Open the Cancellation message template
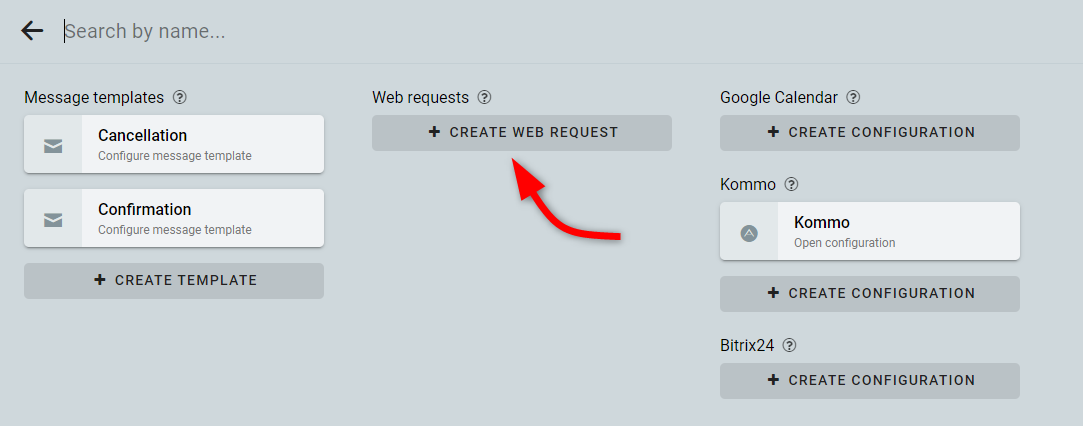This screenshot has width=1083, height=426. 174,144
